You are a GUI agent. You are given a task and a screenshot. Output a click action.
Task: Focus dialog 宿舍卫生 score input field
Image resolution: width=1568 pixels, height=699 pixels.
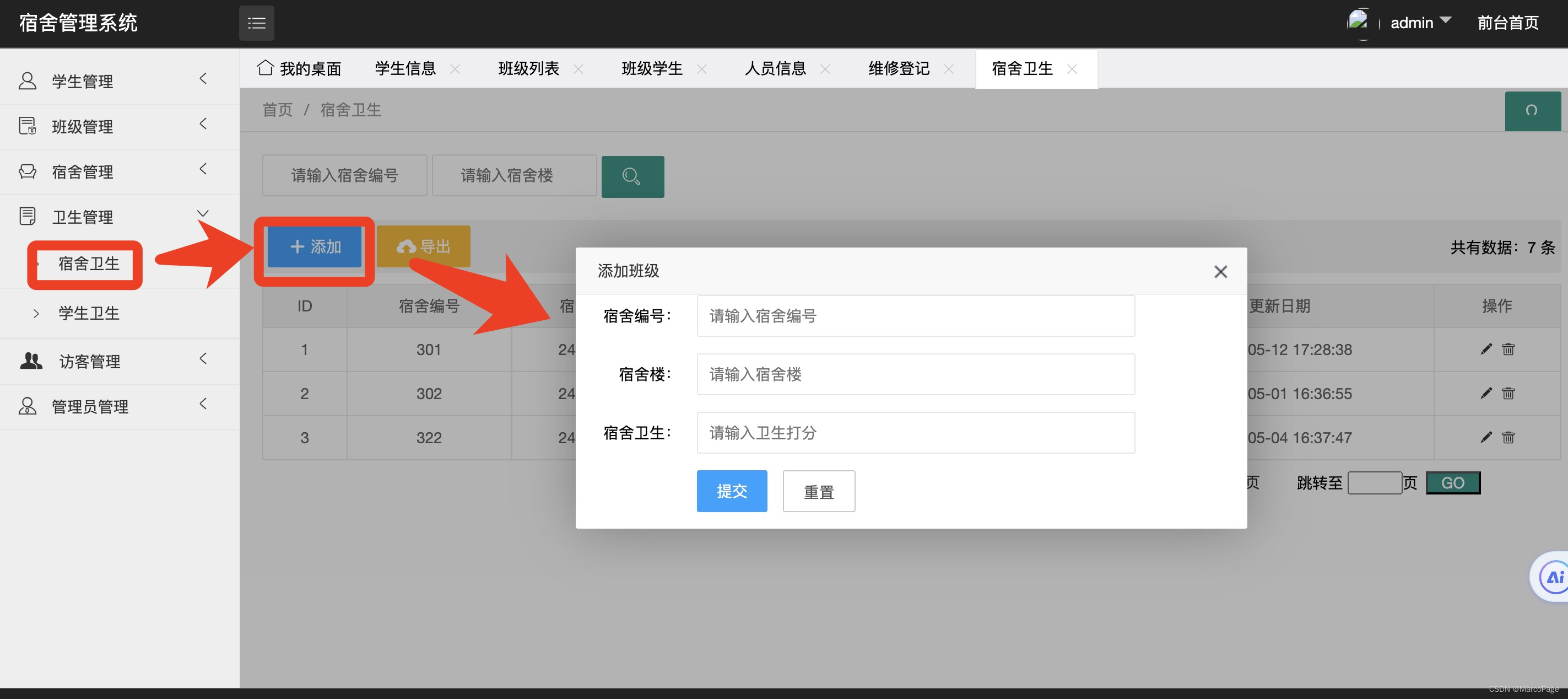pos(916,433)
